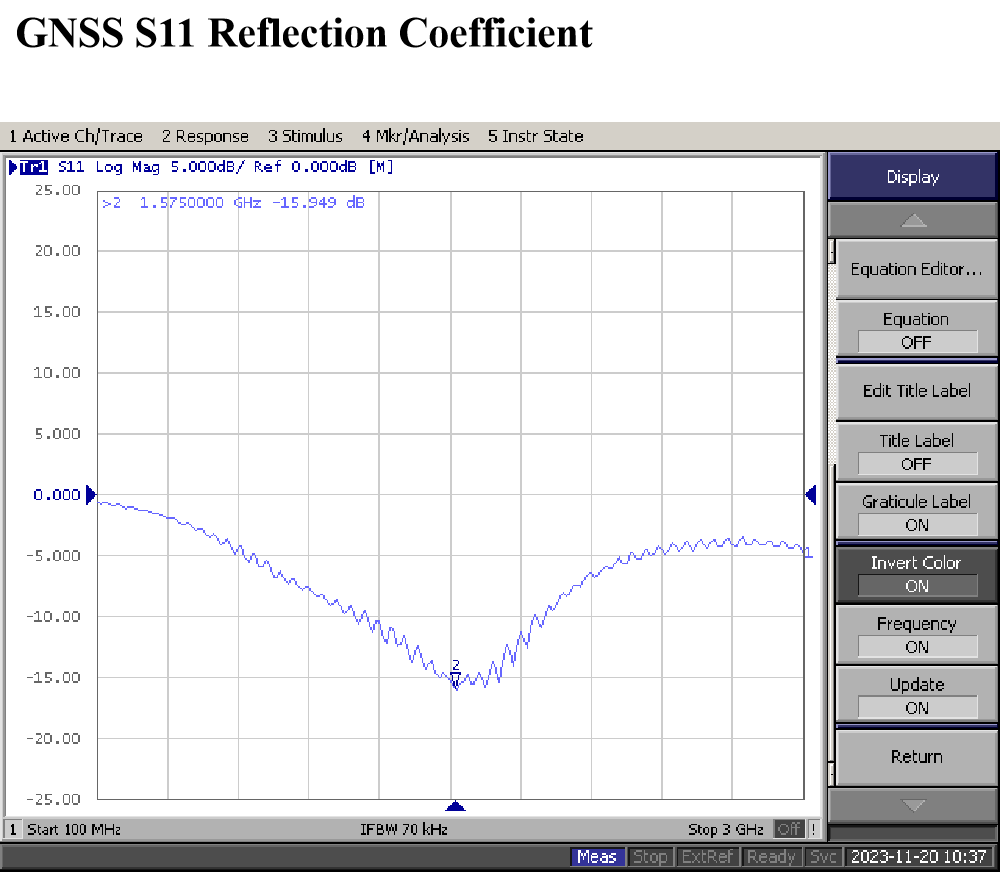This screenshot has width=1001, height=873.
Task: Toggle Graticule Label ON softkey
Action: click(916, 513)
